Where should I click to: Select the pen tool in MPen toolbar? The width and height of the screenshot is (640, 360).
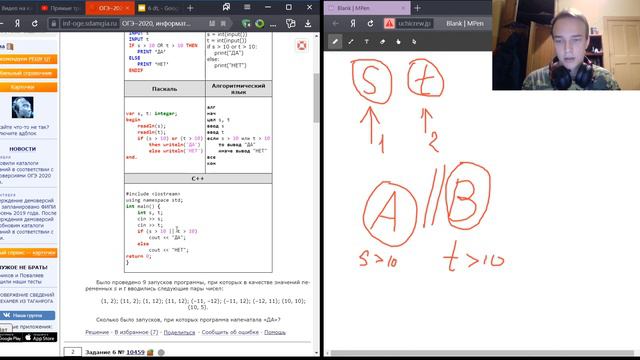(335, 42)
